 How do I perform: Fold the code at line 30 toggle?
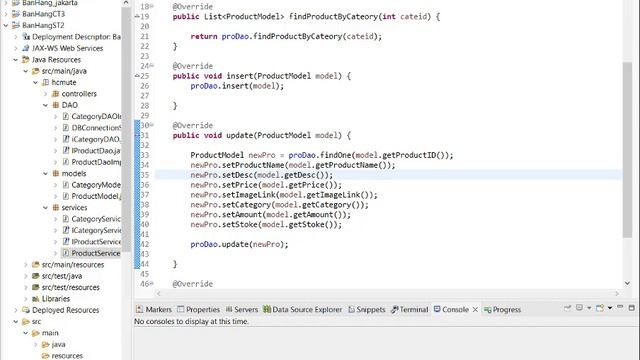coord(152,124)
